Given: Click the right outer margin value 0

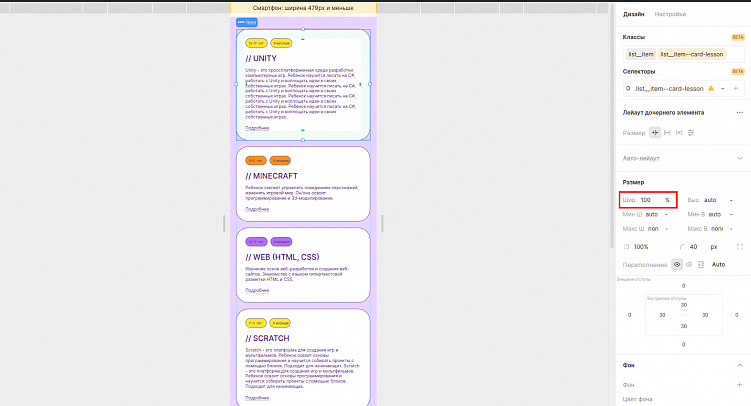Looking at the screenshot, I should (x=737, y=315).
